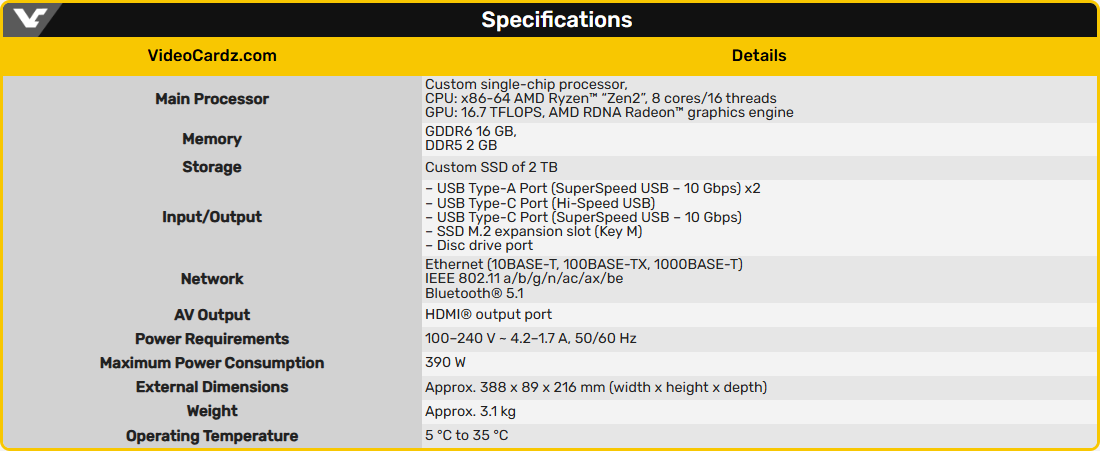The image size is (1100, 451).
Task: Select the Input/Output row label
Action: pos(212,217)
